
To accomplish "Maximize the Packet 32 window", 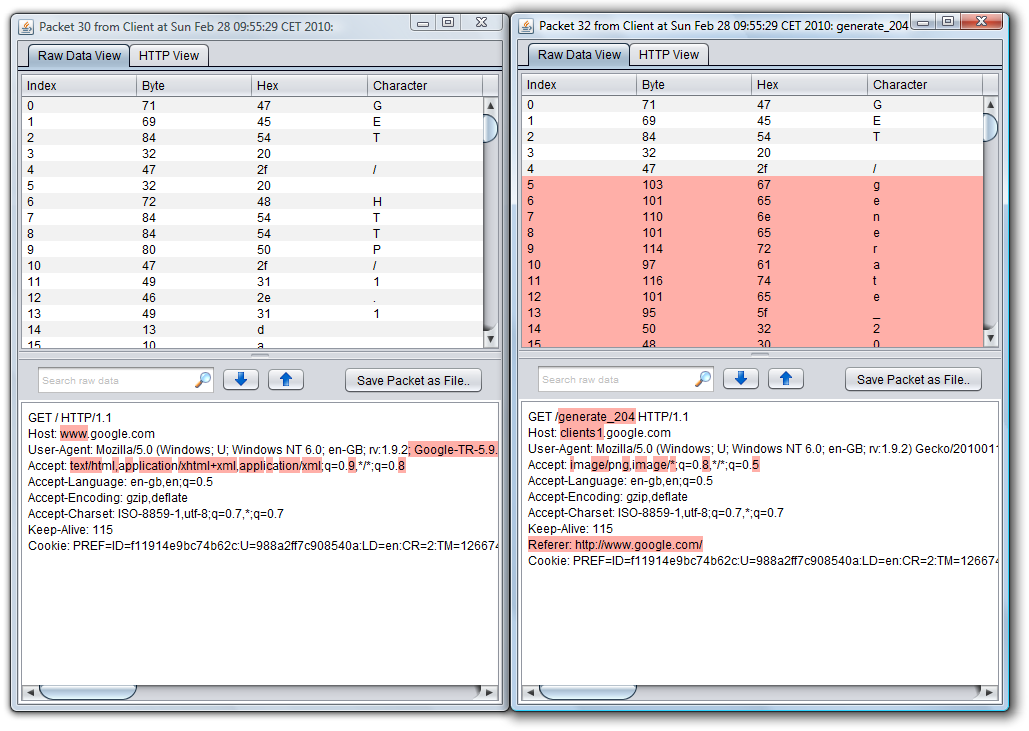I will click(948, 22).
